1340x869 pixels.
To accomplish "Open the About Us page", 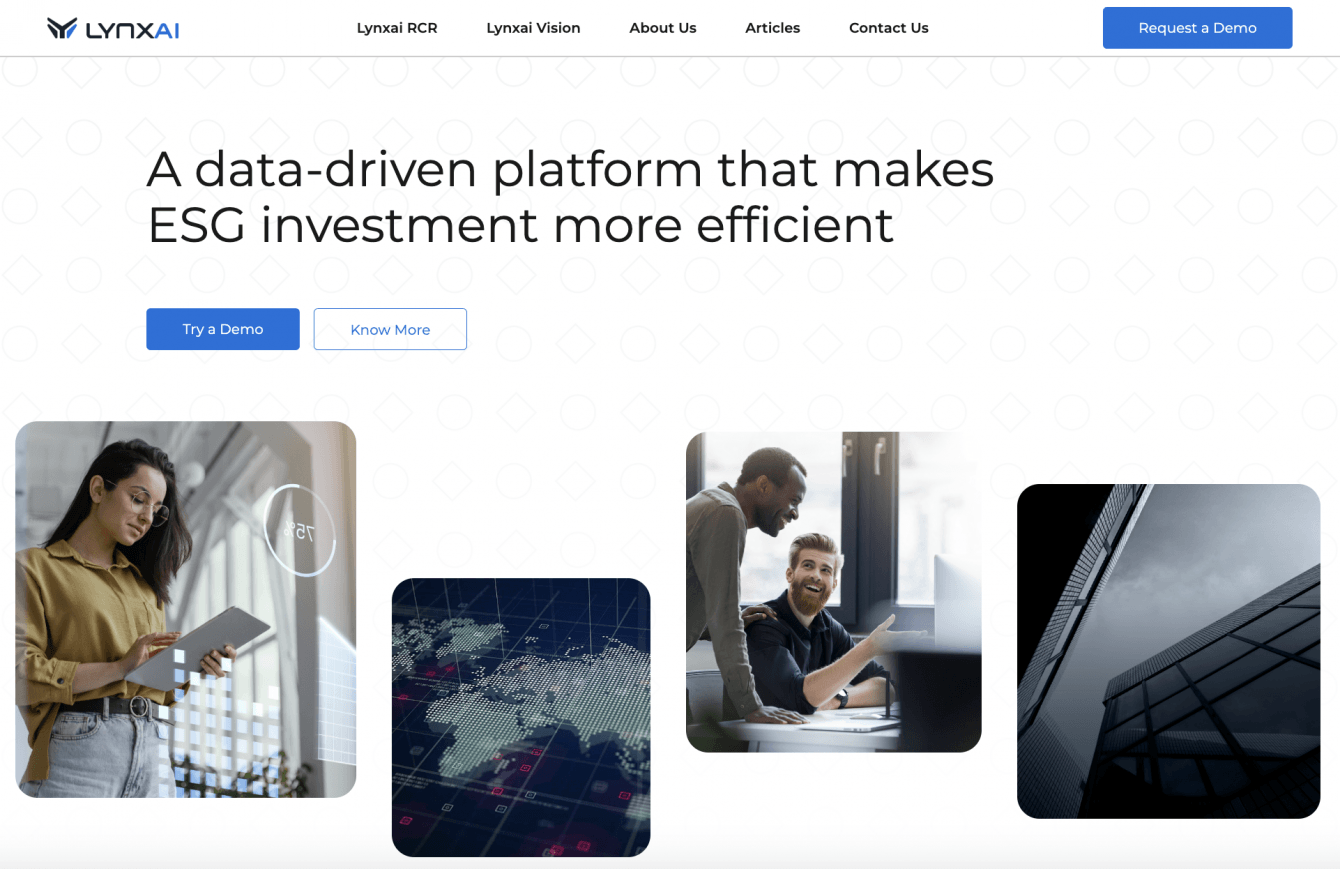I will 663,28.
